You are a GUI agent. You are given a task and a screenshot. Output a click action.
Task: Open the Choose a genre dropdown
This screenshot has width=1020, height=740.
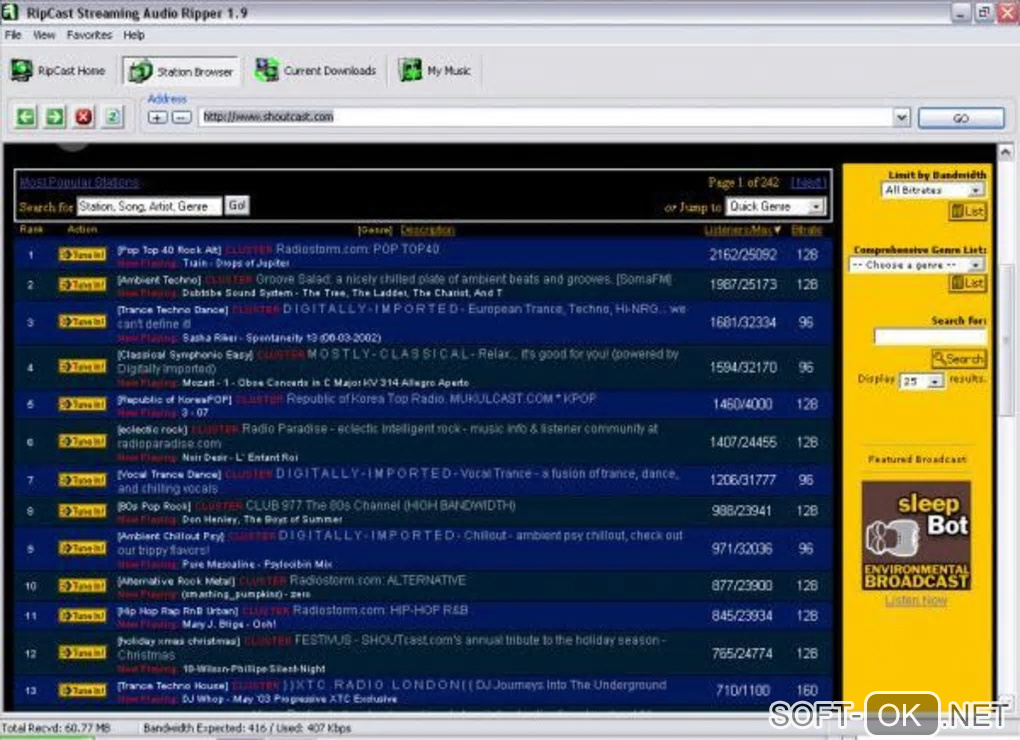[x=915, y=265]
